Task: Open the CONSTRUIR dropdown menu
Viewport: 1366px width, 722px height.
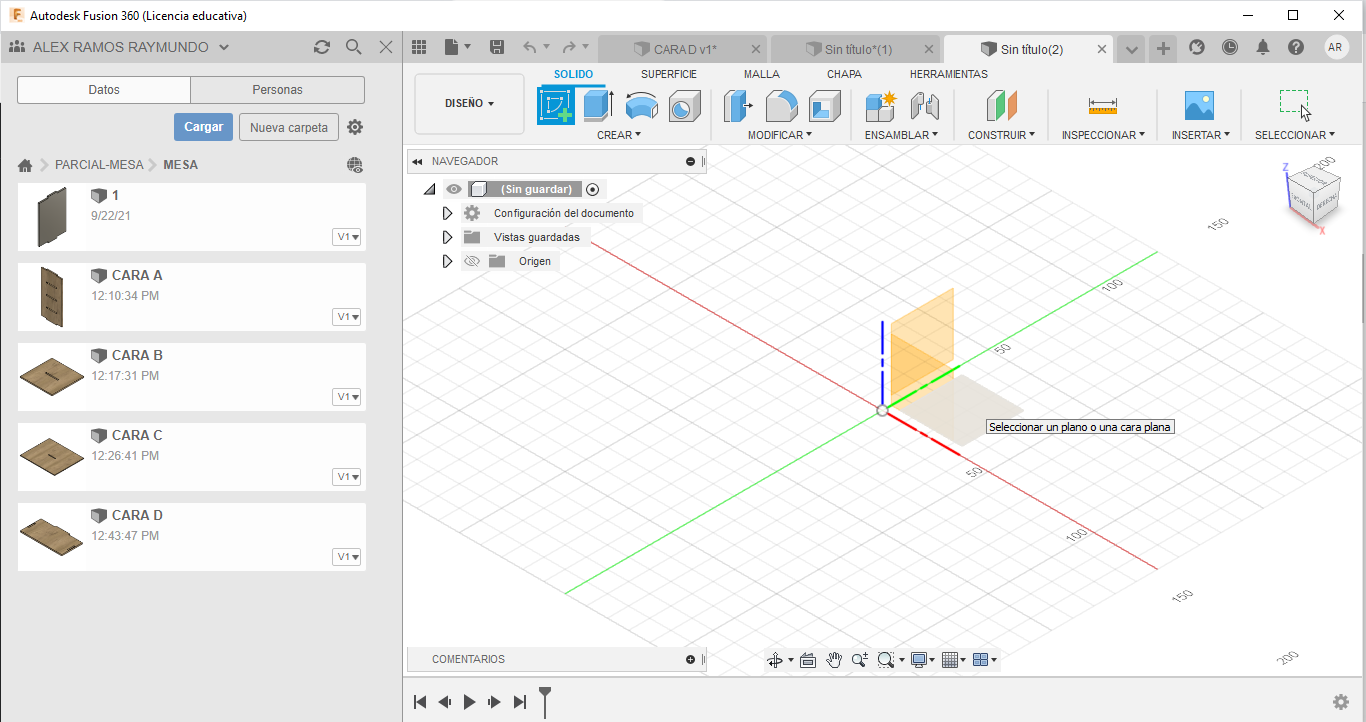Action: tap(1001, 134)
